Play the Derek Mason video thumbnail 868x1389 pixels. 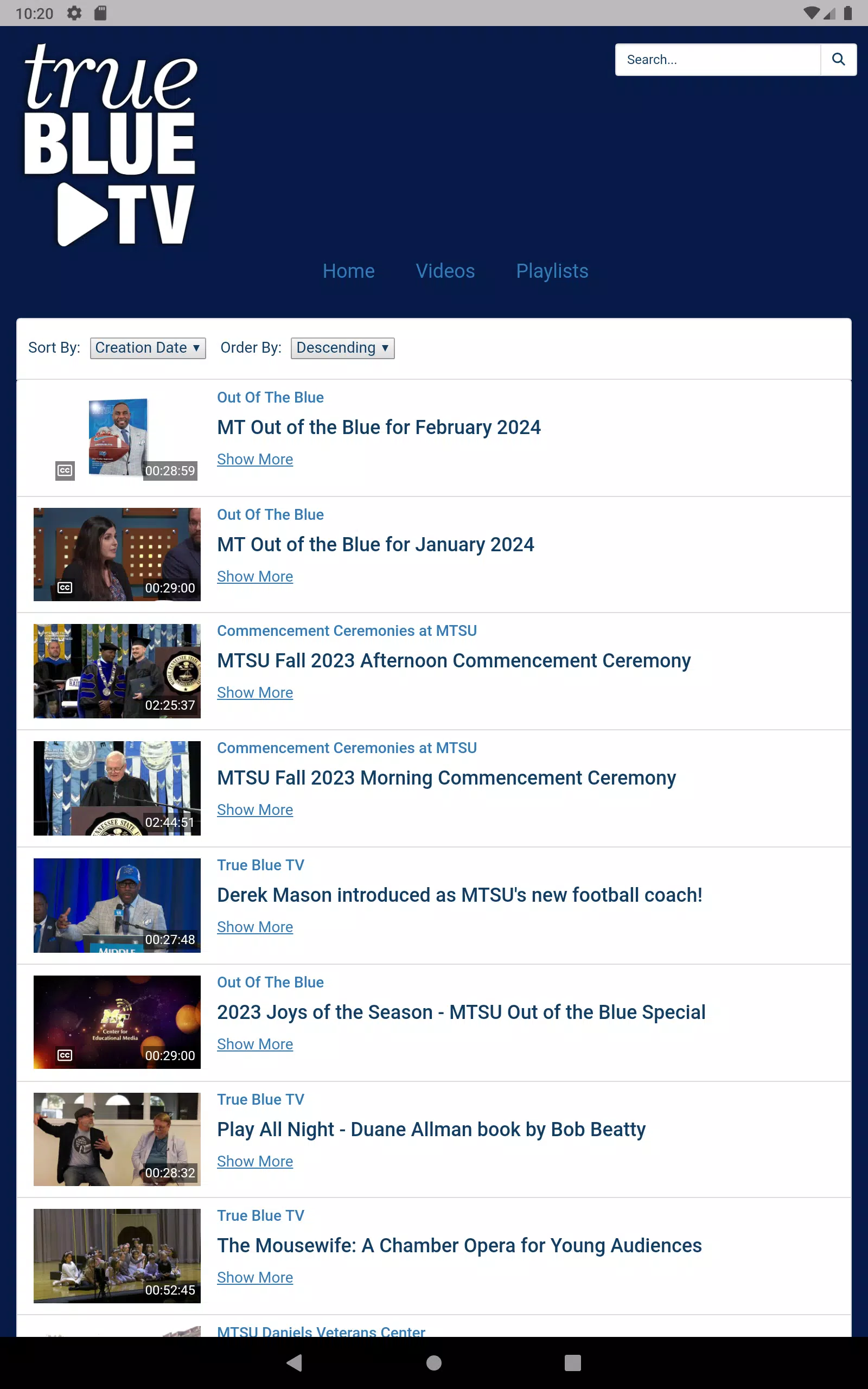pyautogui.click(x=117, y=905)
